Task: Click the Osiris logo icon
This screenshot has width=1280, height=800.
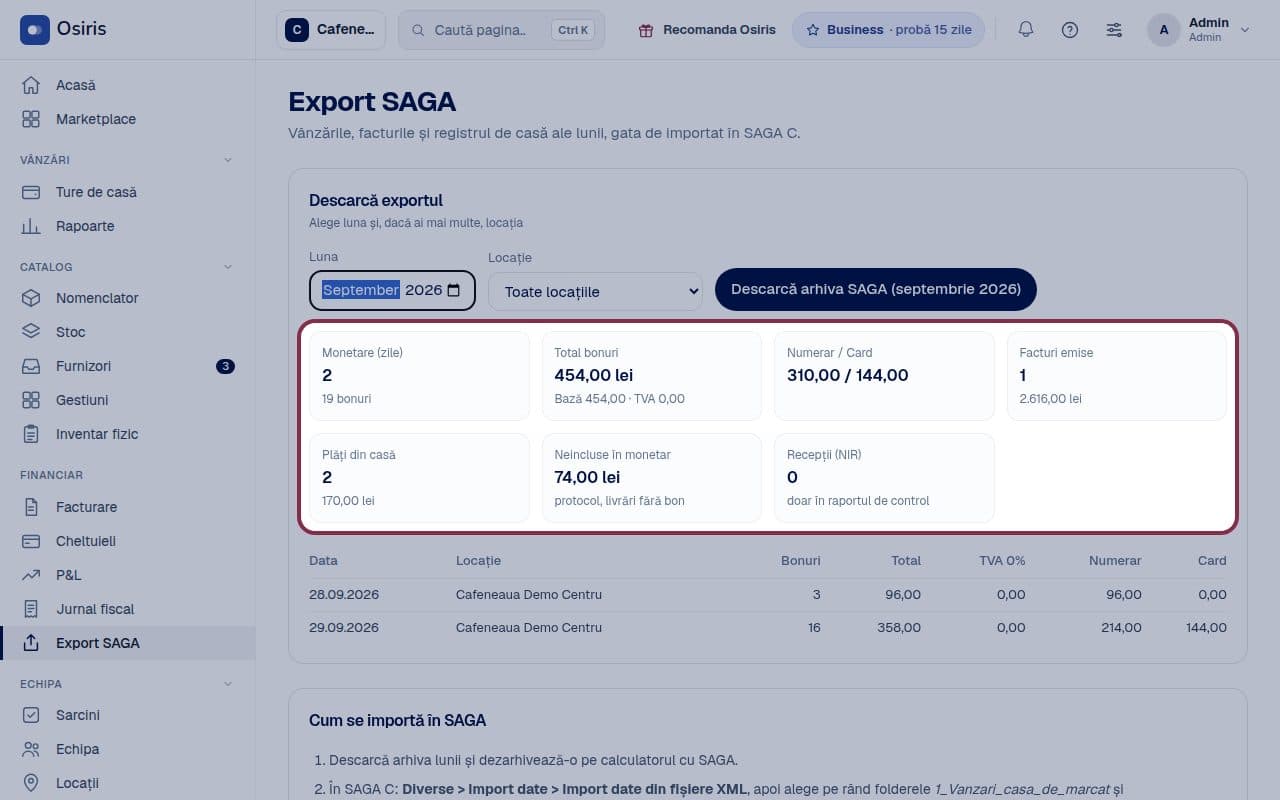Action: (34, 30)
